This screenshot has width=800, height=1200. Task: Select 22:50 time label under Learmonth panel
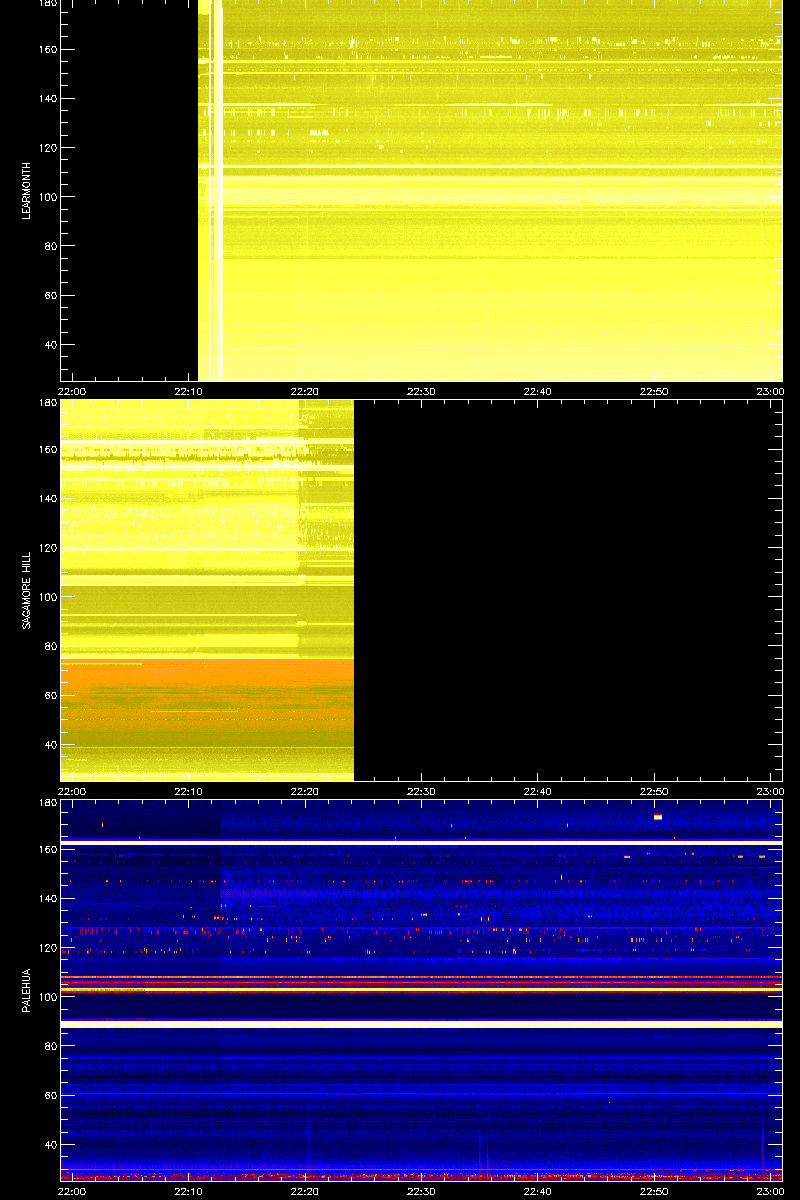[x=654, y=391]
